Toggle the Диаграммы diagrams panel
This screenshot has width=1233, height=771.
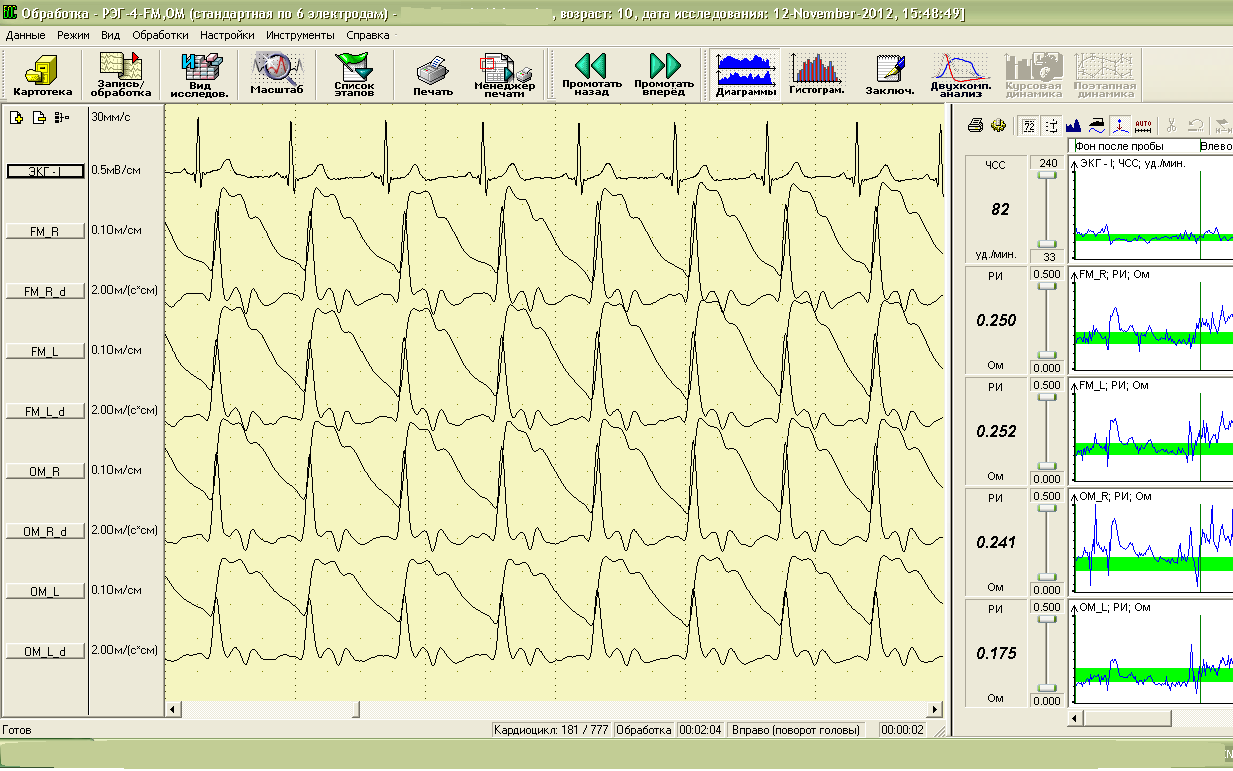(x=746, y=75)
